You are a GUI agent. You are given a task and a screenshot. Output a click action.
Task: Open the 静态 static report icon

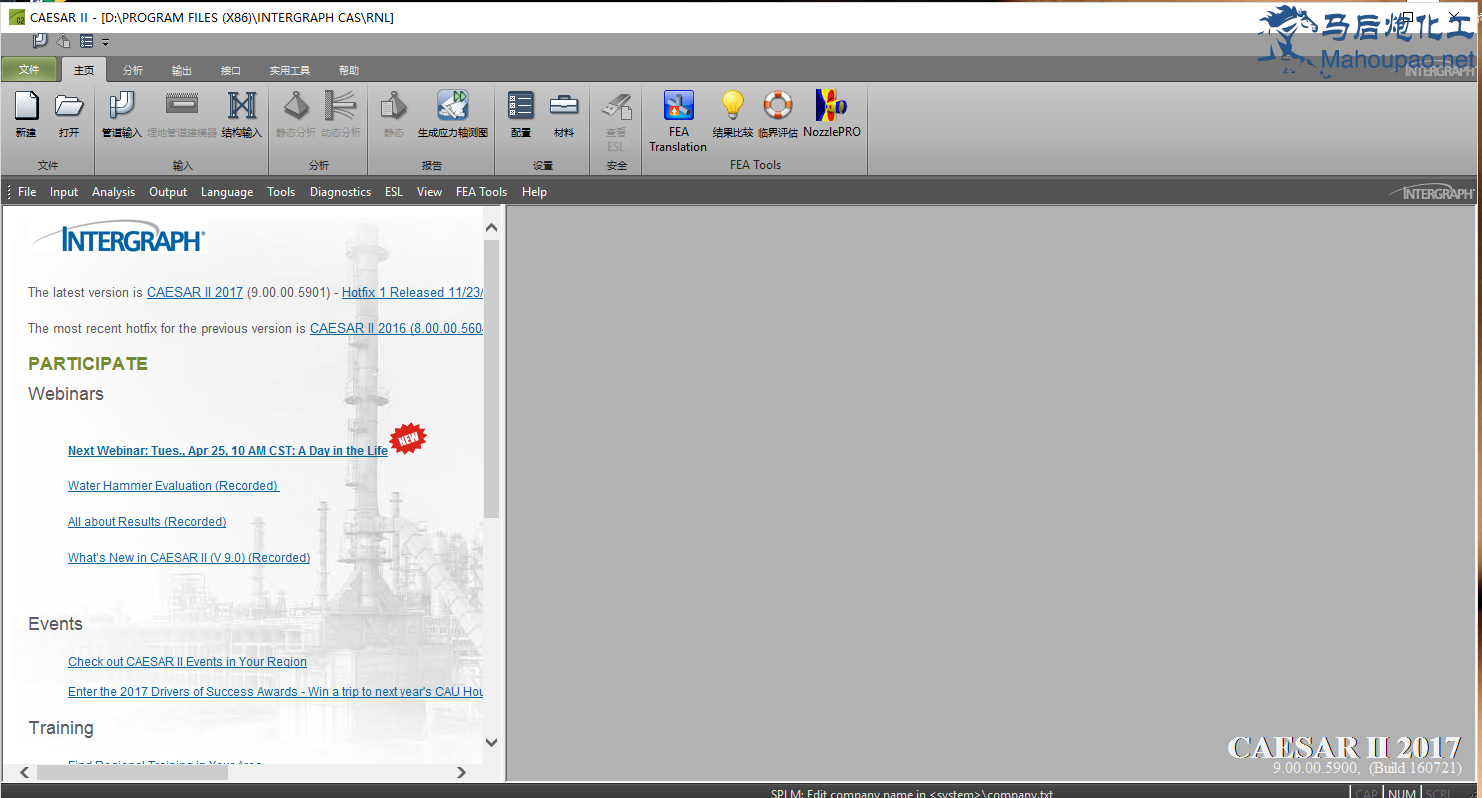[x=394, y=114]
